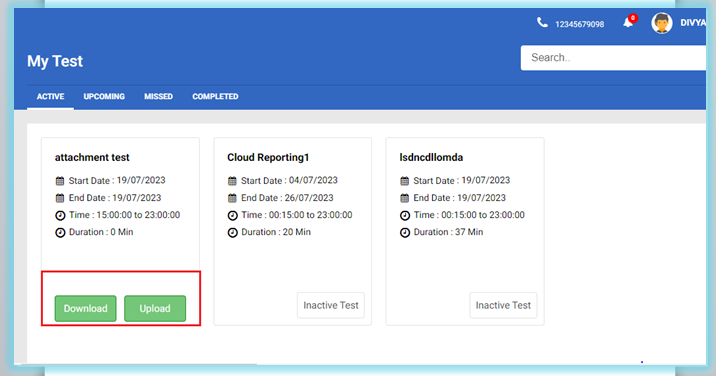
Task: Click clock icon beside Cloud Reporting1 Duration
Action: (x=232, y=233)
